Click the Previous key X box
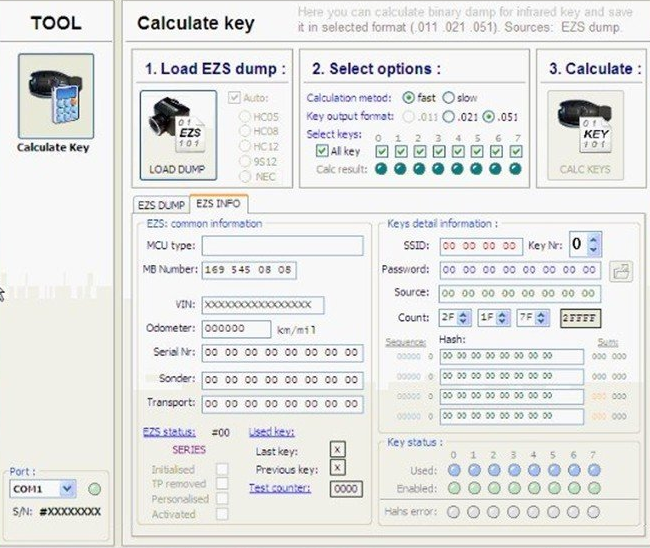Viewport: 650px width, 548px height. tap(337, 469)
